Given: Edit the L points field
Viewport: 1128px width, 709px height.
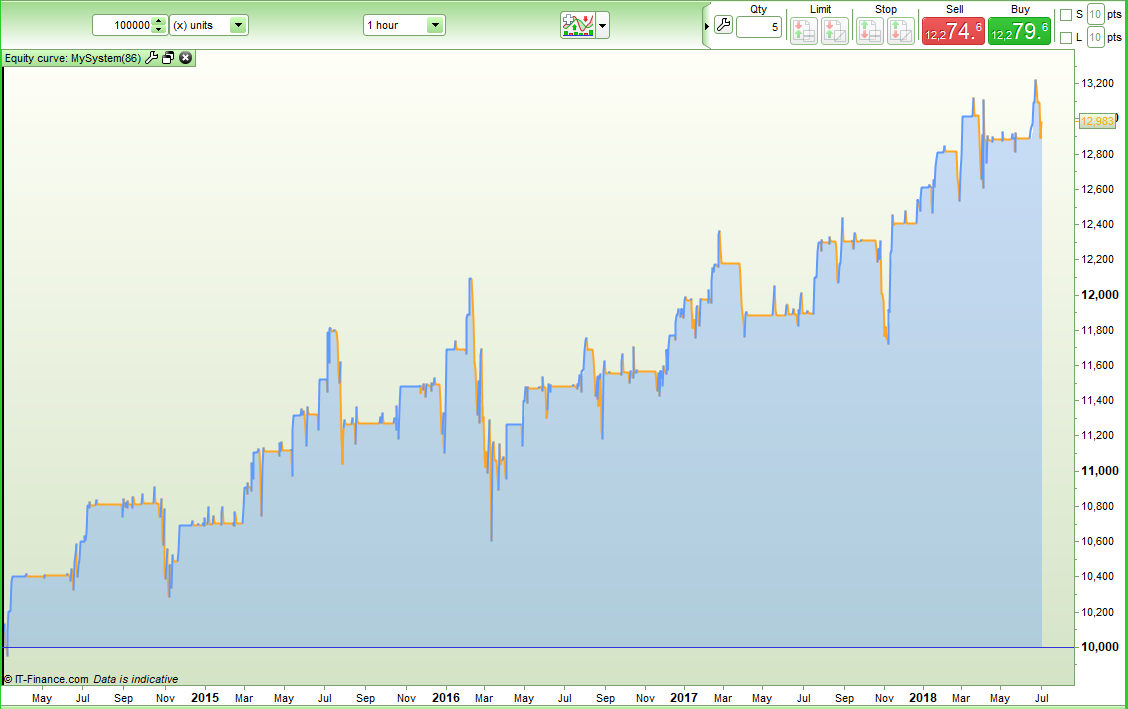Looking at the screenshot, I should (x=1095, y=37).
